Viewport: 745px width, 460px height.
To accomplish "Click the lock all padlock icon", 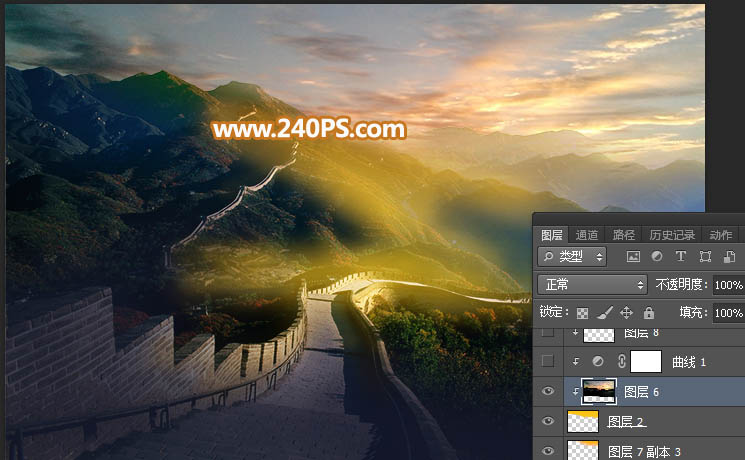I will pyautogui.click(x=648, y=313).
